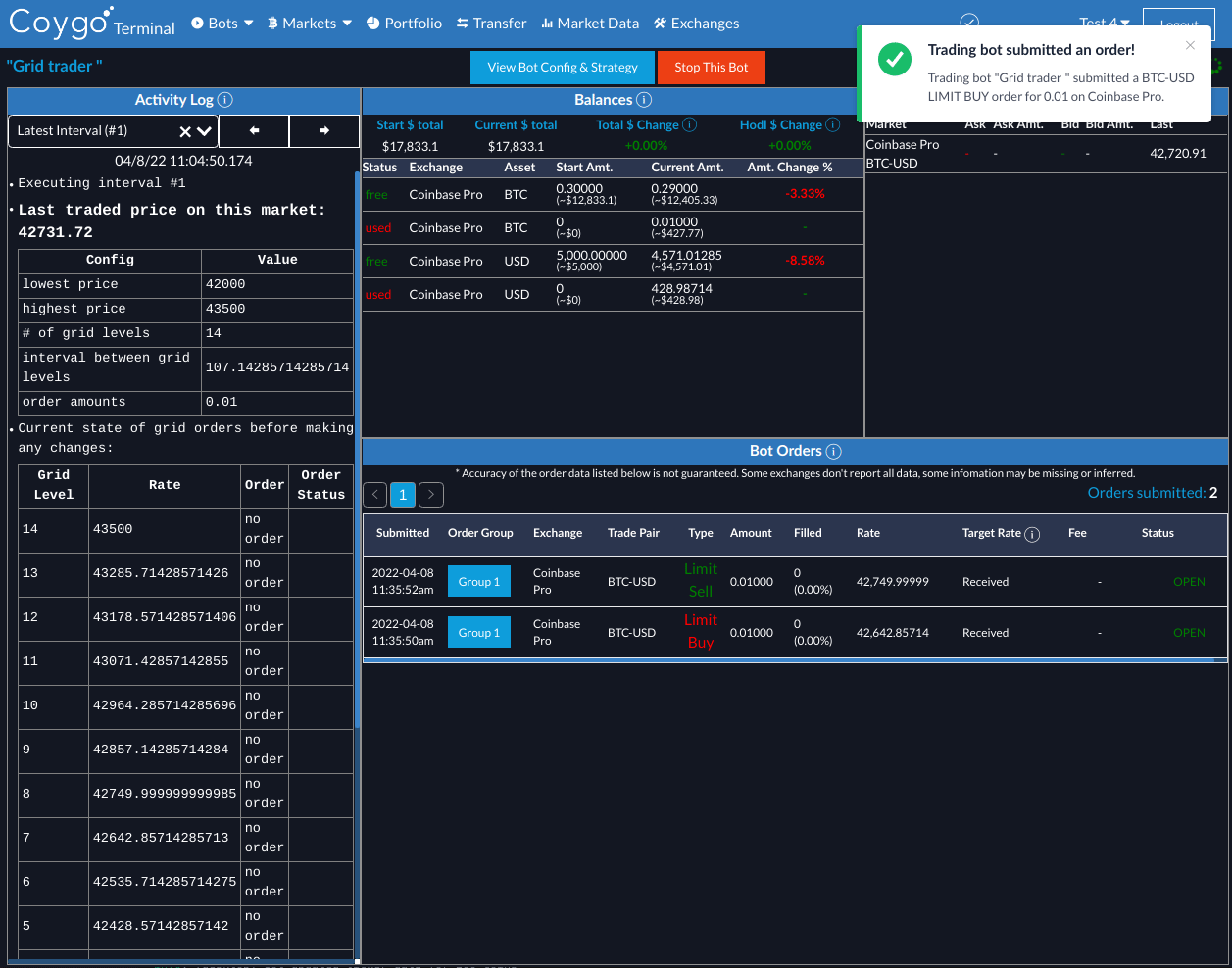This screenshot has width=1232, height=968.
Task: Go to the previous interval with the left arrow
Action: click(254, 130)
